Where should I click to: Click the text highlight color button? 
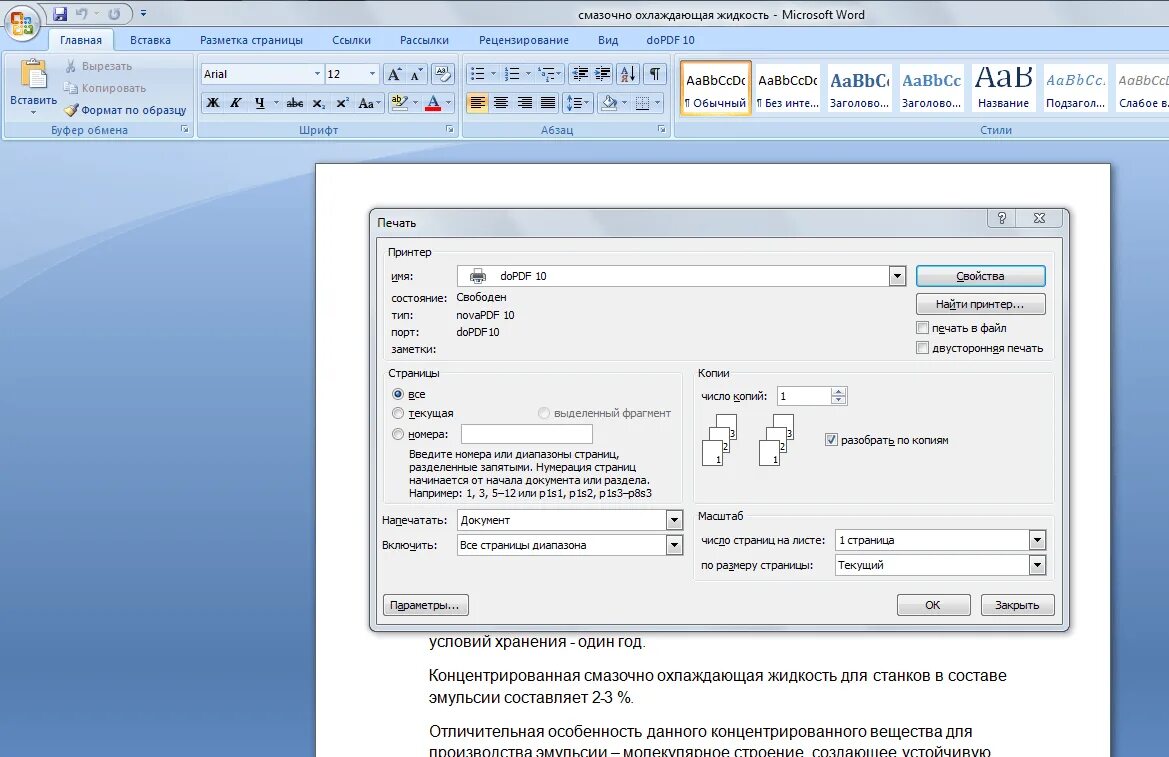tap(400, 103)
